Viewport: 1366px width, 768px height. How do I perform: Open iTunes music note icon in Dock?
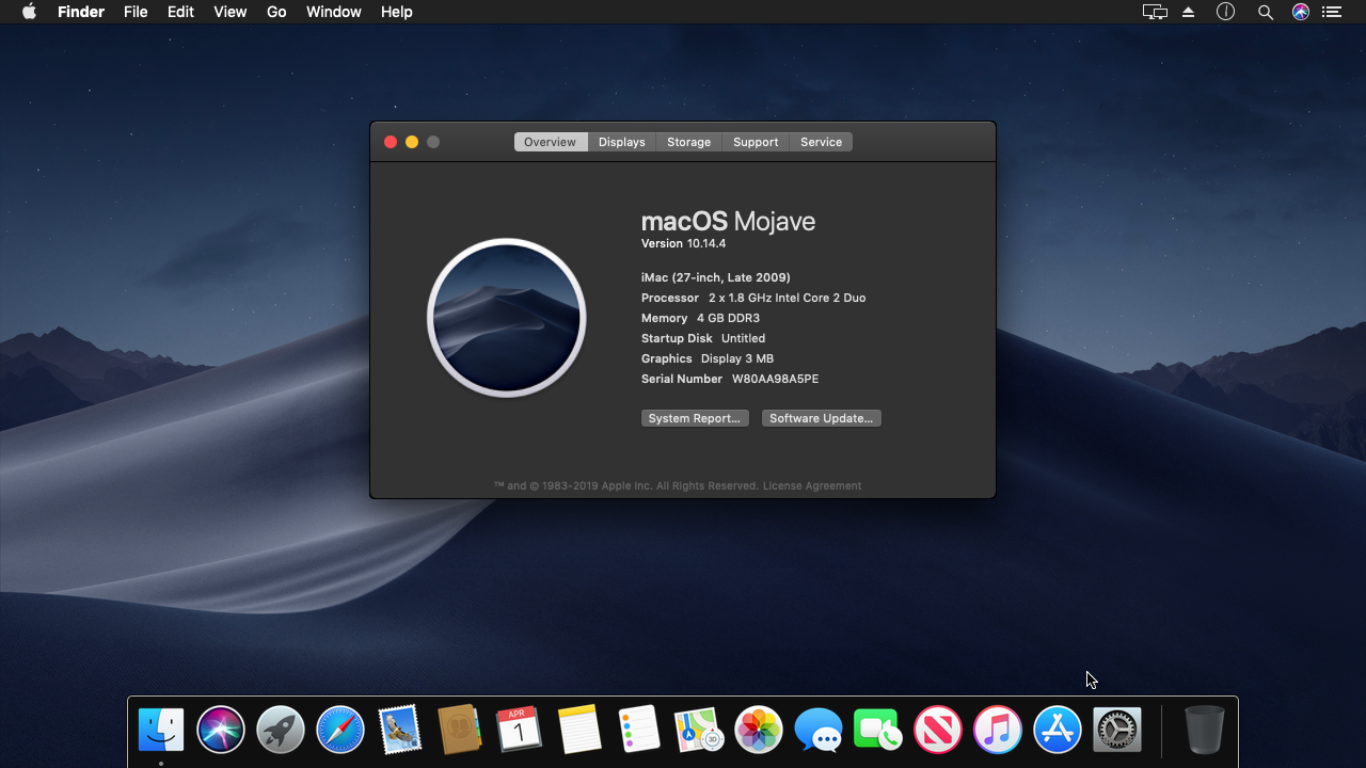click(x=997, y=730)
